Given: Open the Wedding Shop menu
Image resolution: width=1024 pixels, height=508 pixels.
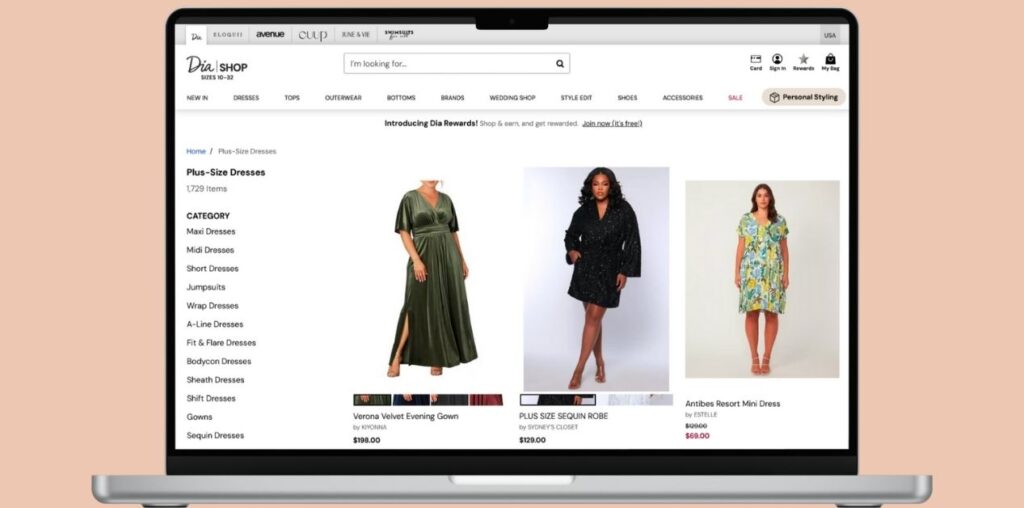Looking at the screenshot, I should point(512,98).
